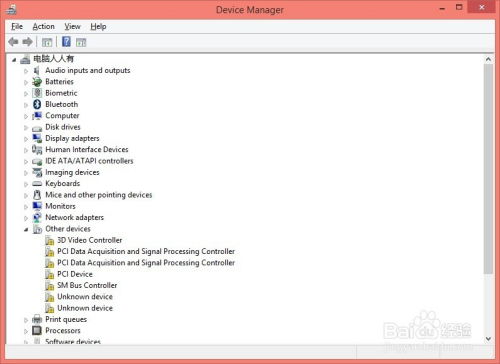Click the PCI Device warning icon
Image resolution: width=500 pixels, height=364 pixels.
coord(49,274)
